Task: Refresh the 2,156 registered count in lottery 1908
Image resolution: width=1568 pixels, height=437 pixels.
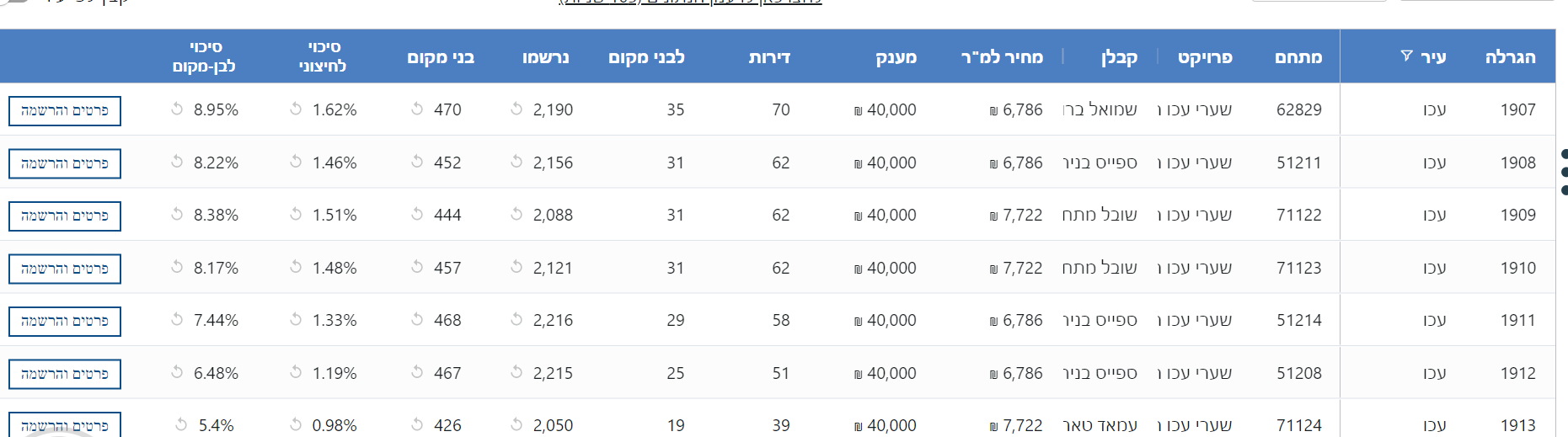Action: [x=516, y=162]
